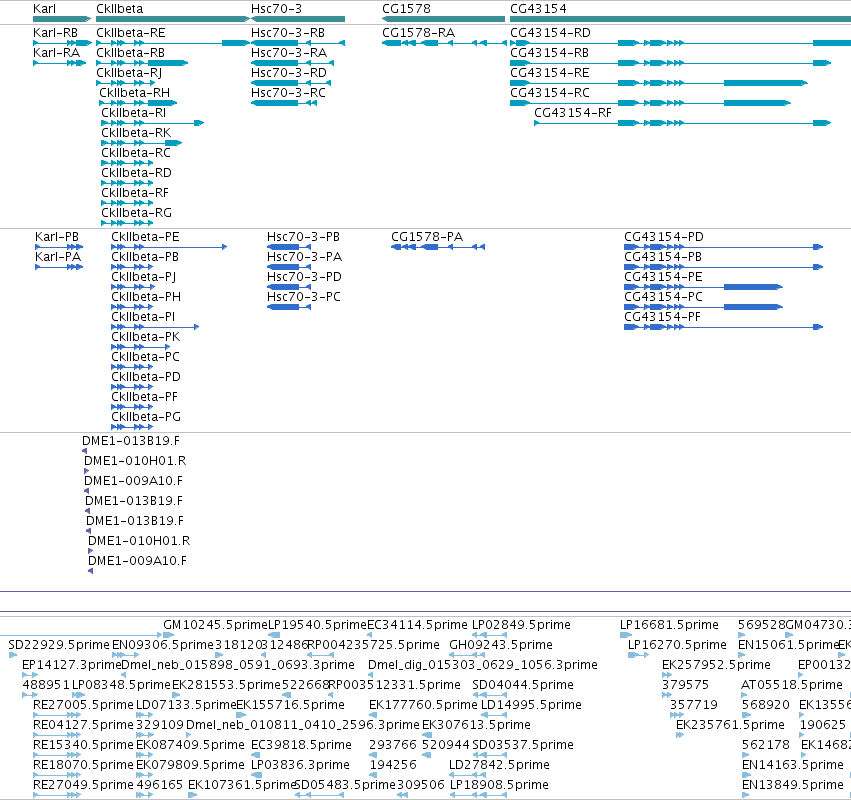
Task: Click protein CG43154-PE
Action: (703, 287)
